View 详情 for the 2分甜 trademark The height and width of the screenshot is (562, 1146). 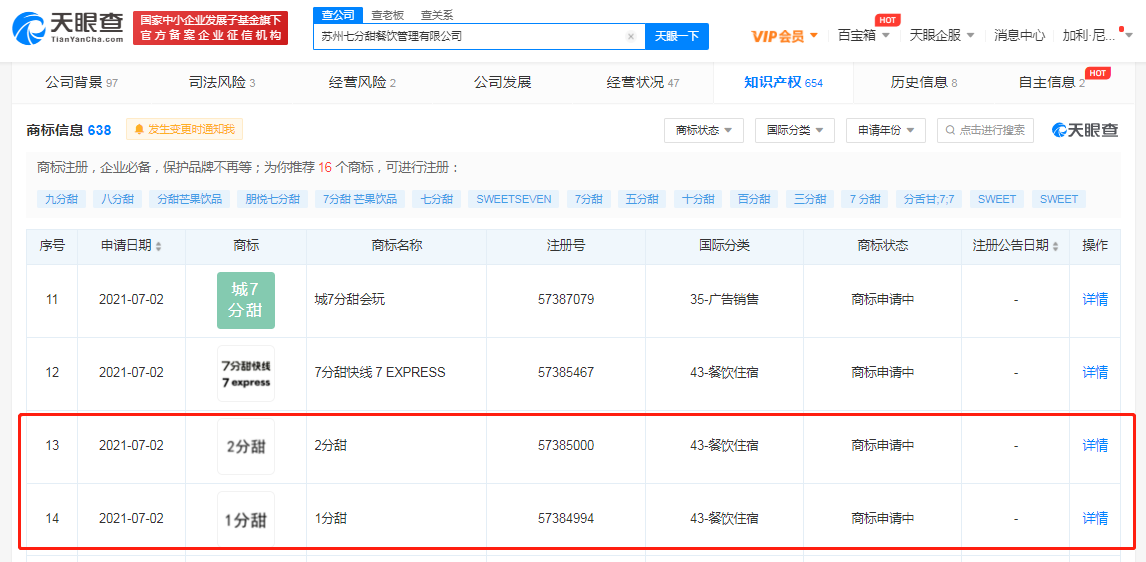(x=1095, y=445)
